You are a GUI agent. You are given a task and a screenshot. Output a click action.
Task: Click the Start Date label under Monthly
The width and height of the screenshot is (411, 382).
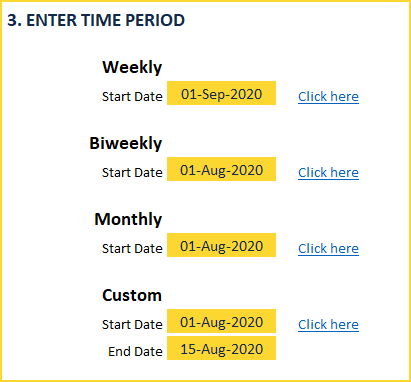click(132, 249)
